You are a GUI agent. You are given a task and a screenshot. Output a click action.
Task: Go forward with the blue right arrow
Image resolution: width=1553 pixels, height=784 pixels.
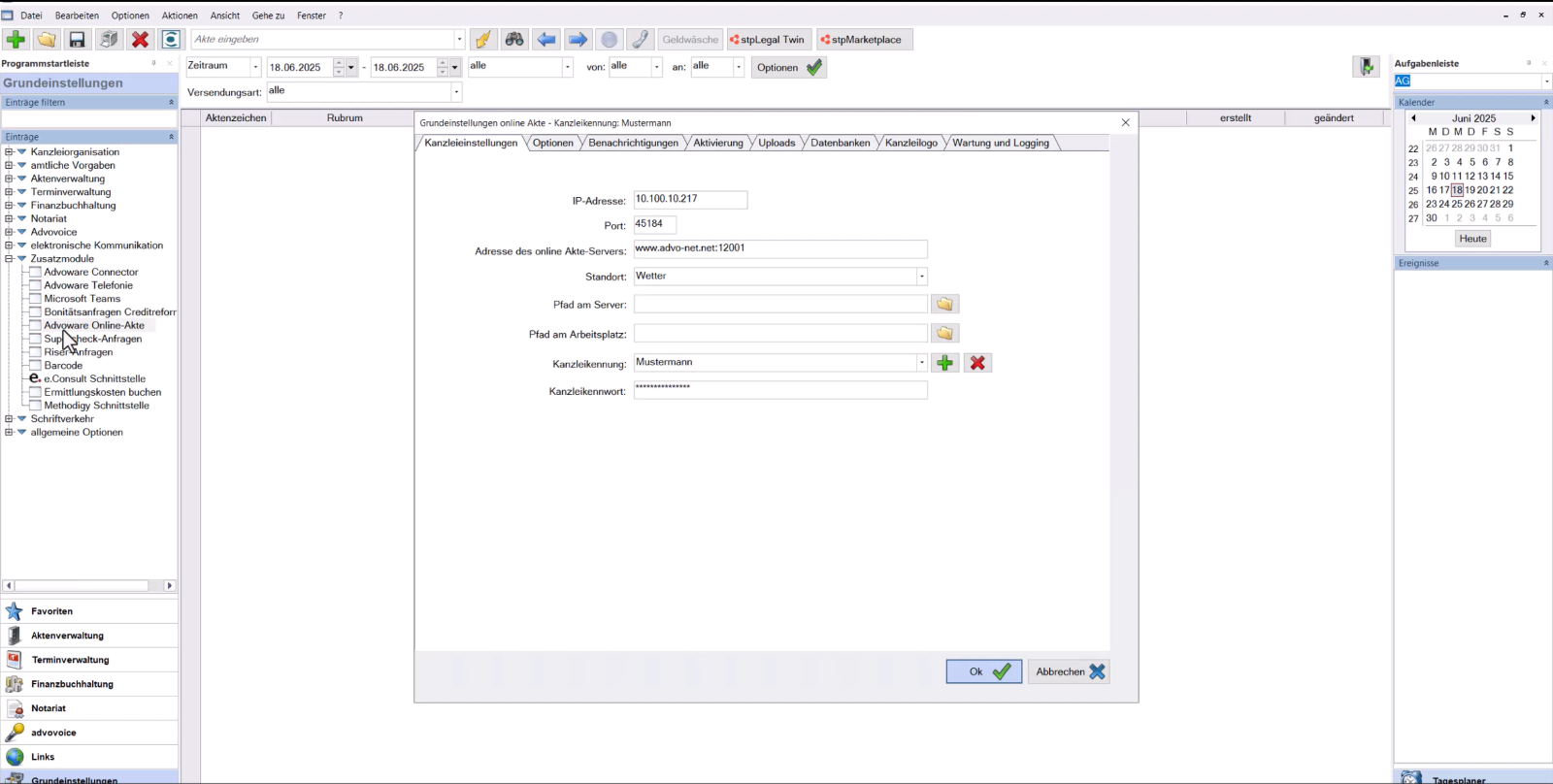pos(578,40)
